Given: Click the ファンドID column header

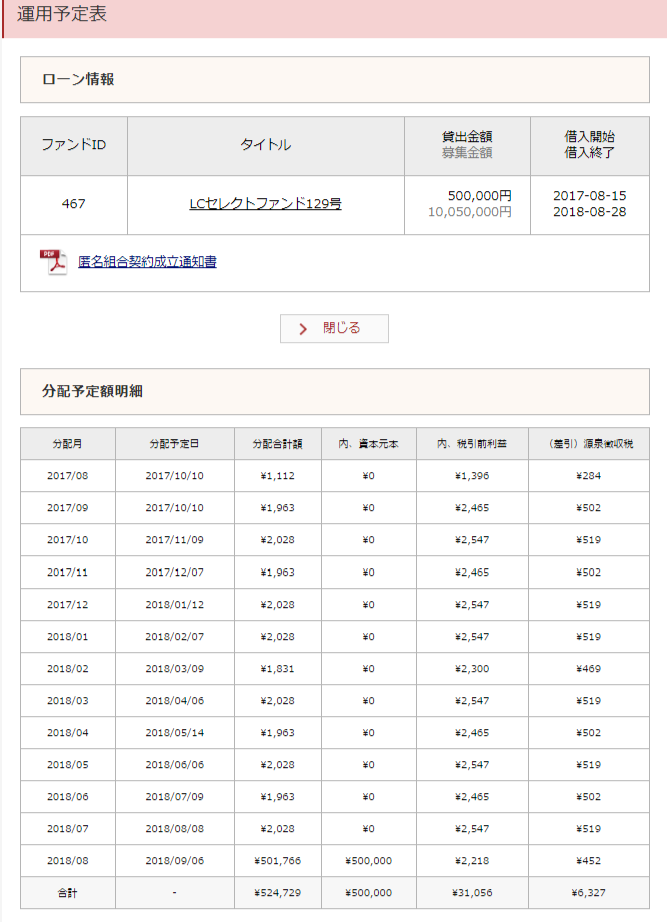Looking at the screenshot, I should pos(74,145).
